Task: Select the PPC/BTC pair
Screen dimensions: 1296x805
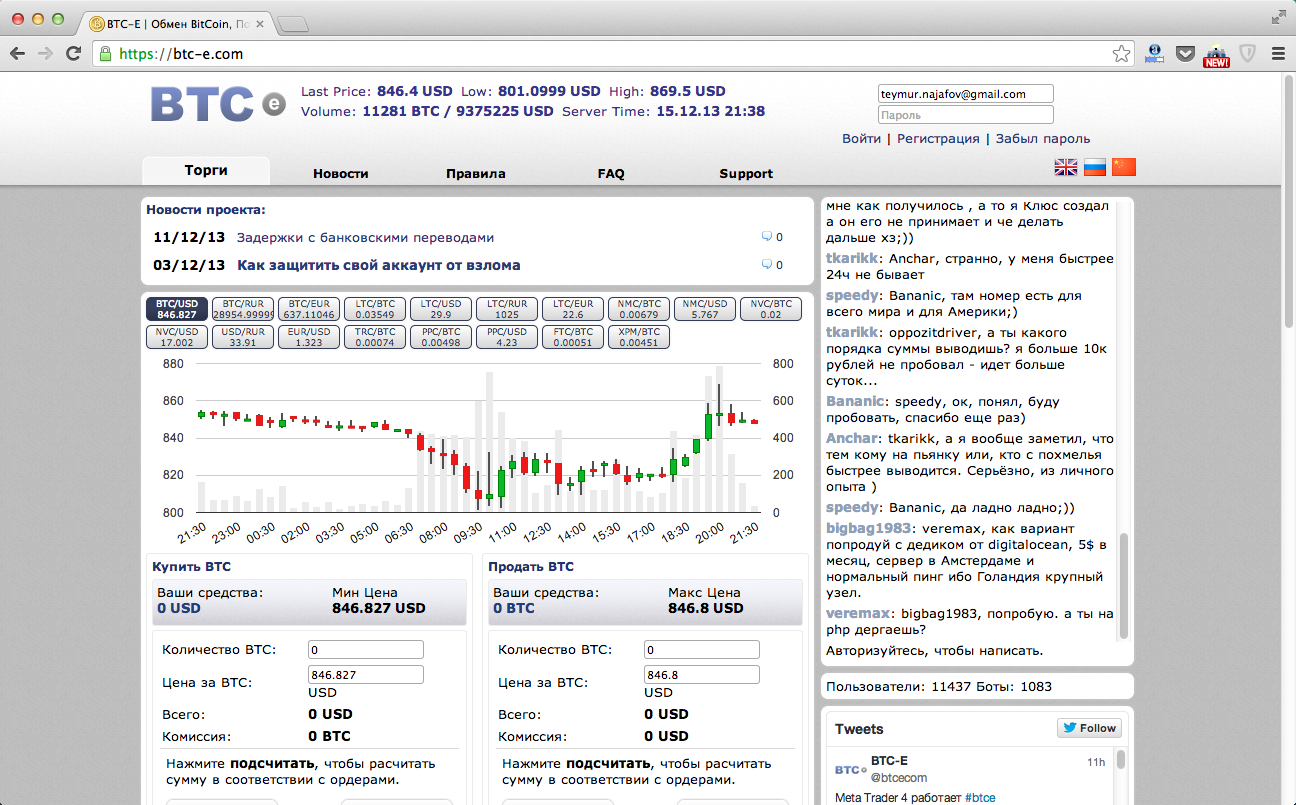Action: click(x=441, y=337)
